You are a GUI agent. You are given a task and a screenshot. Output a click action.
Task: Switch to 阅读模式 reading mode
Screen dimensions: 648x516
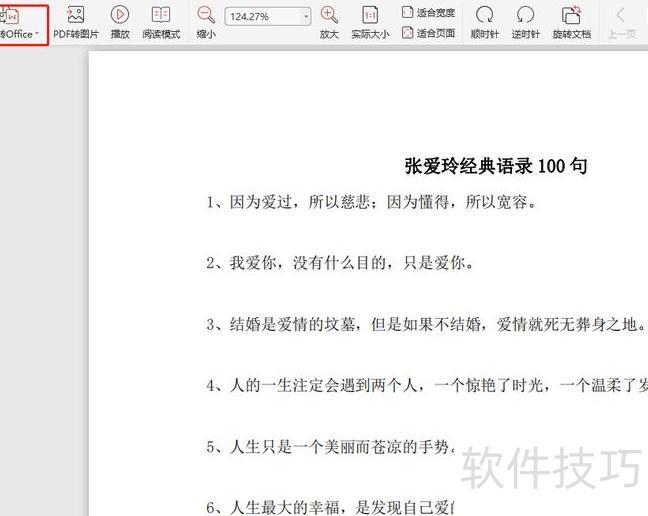pos(161,24)
